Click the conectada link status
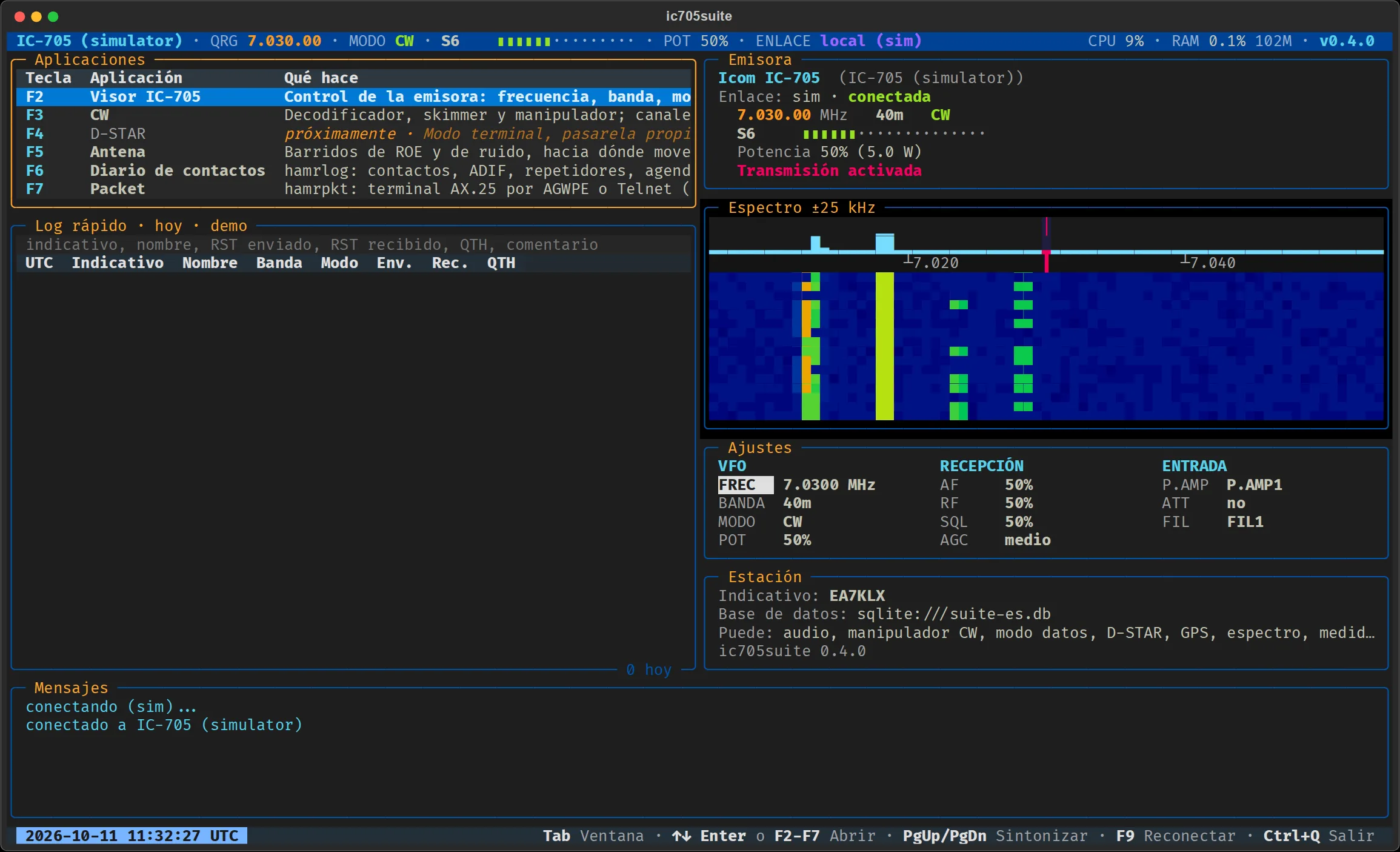Image resolution: width=1400 pixels, height=852 pixels. tap(889, 96)
